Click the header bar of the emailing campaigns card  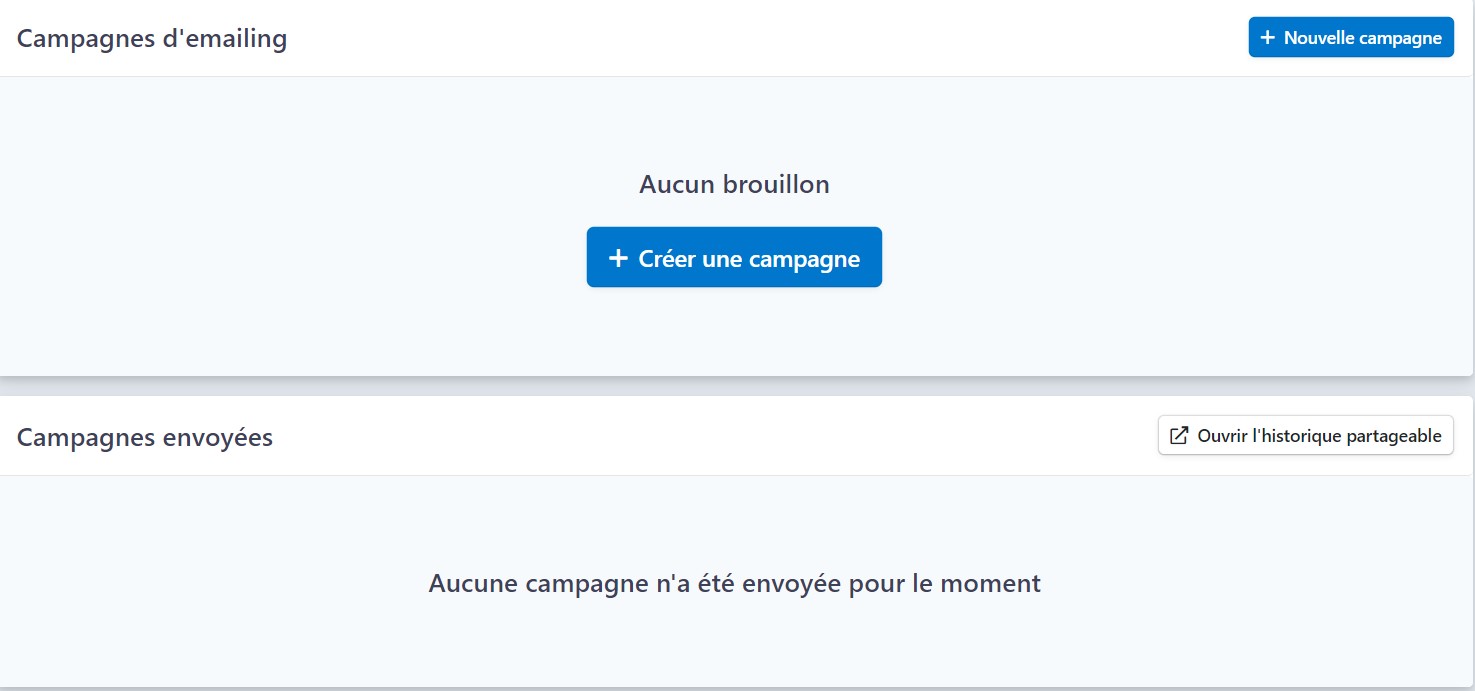tap(700, 38)
